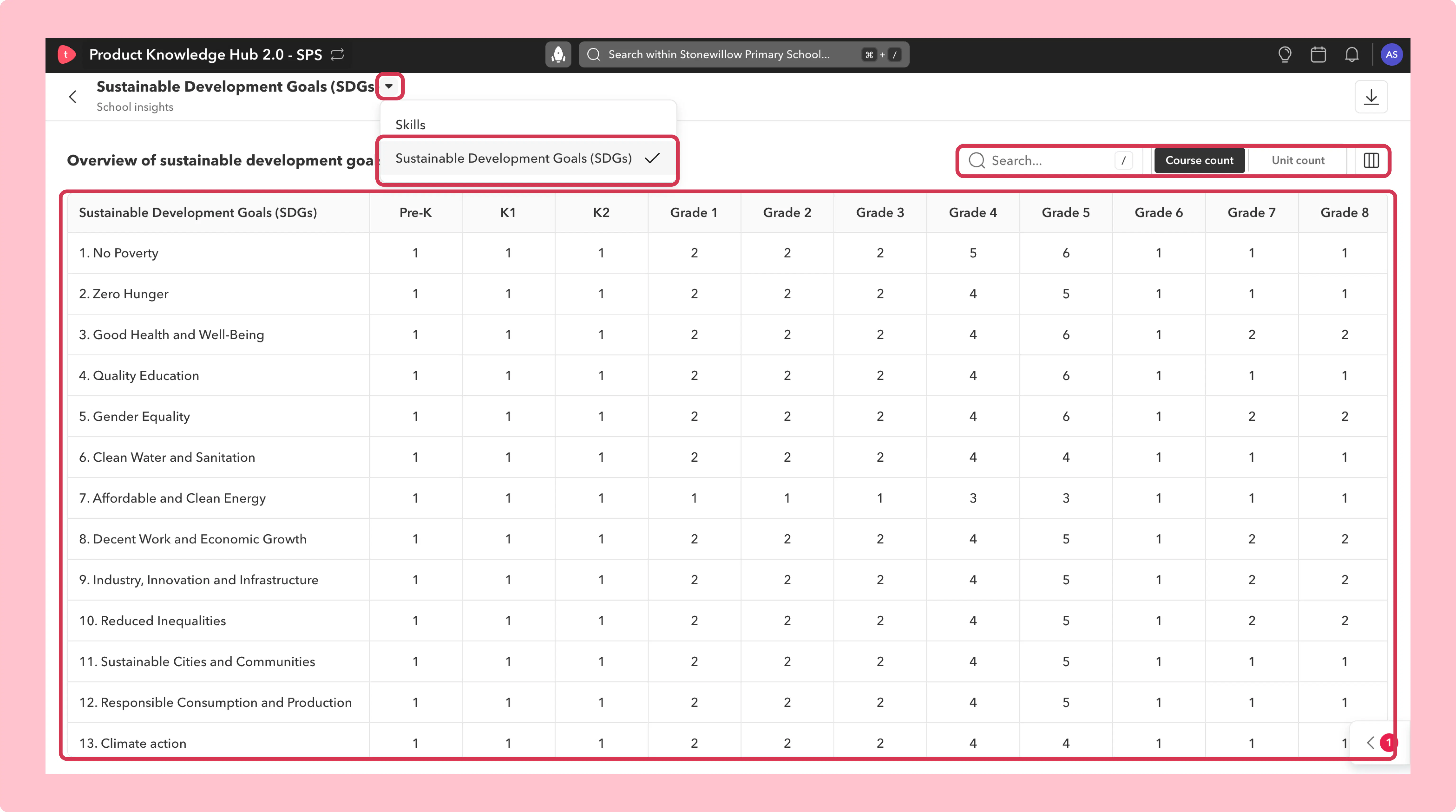Switch table to Unit count
Screen dimensions: 1456x812
pos(1298,160)
